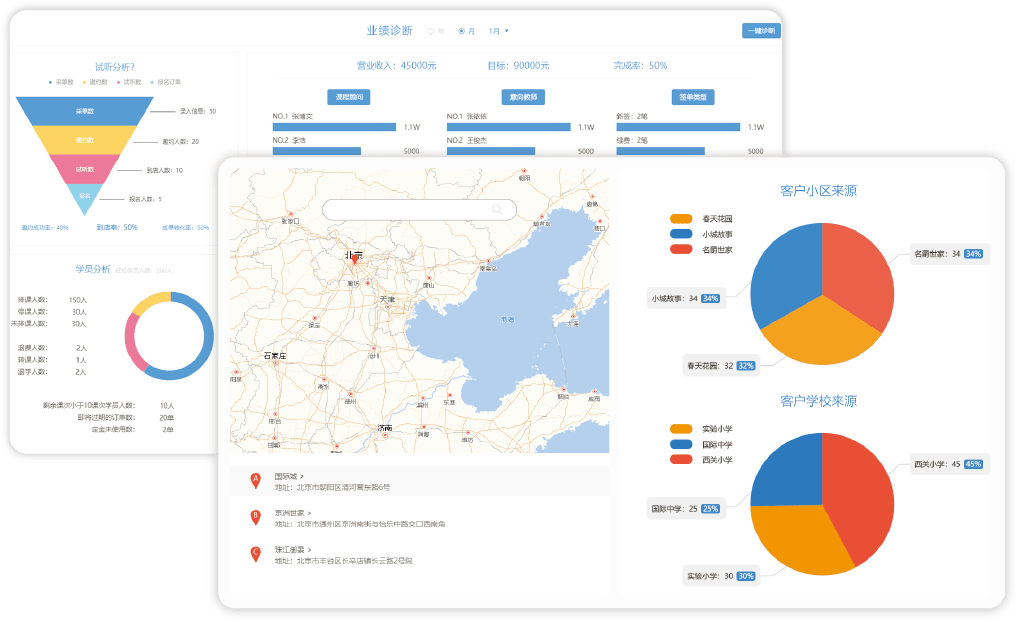Click map marker B beside 京洲世家
Image resolution: width=1017 pixels, height=621 pixels.
pyautogui.click(x=255, y=517)
